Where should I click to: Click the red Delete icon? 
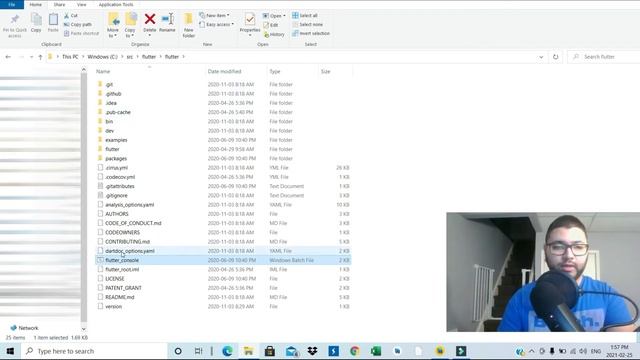(x=150, y=19)
